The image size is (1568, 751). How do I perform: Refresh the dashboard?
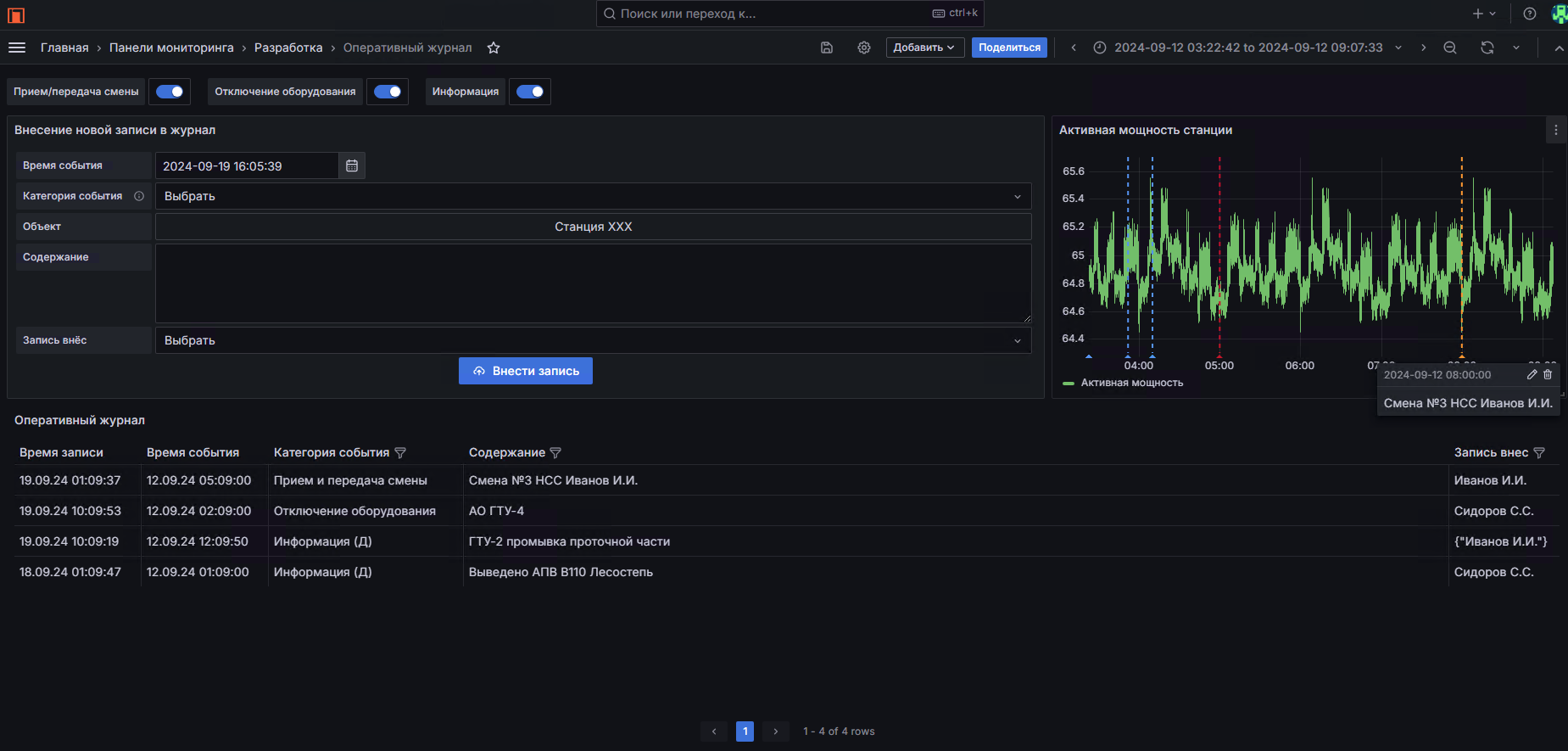click(x=1487, y=48)
